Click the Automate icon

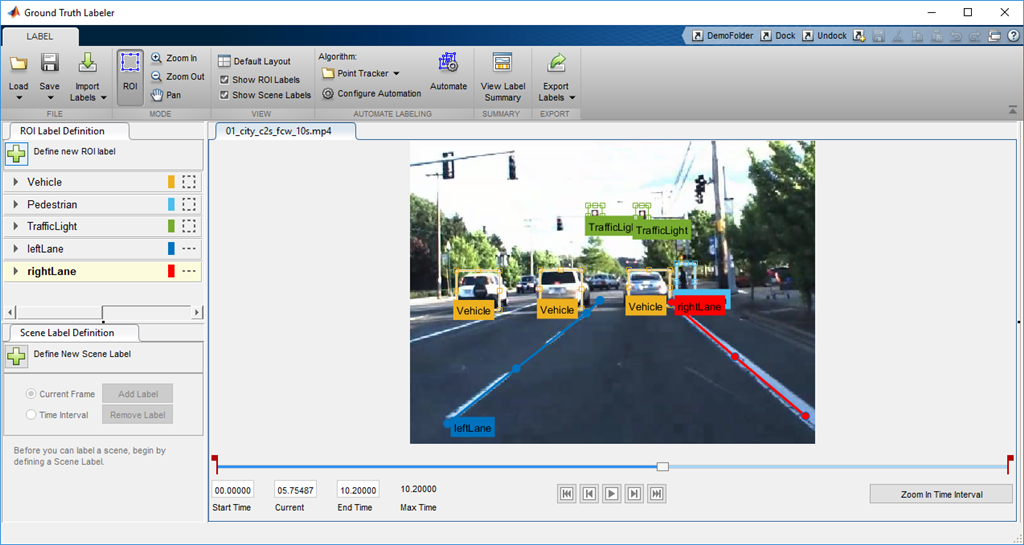[x=449, y=63]
